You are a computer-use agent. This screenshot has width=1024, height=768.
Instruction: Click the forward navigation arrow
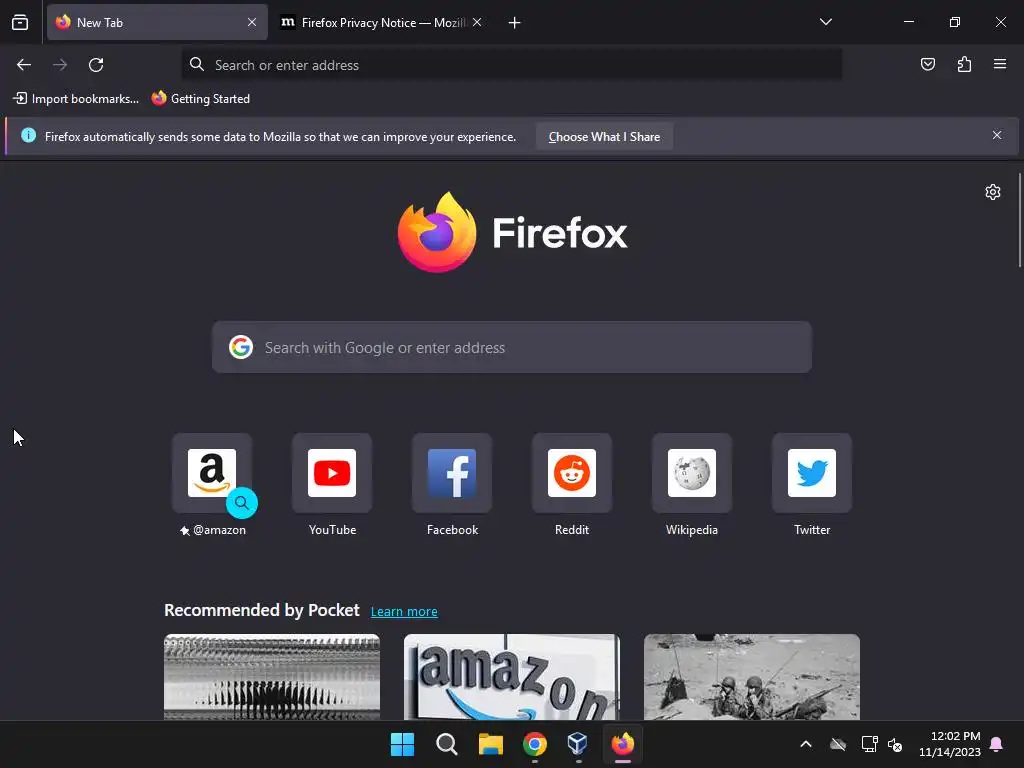pos(60,65)
